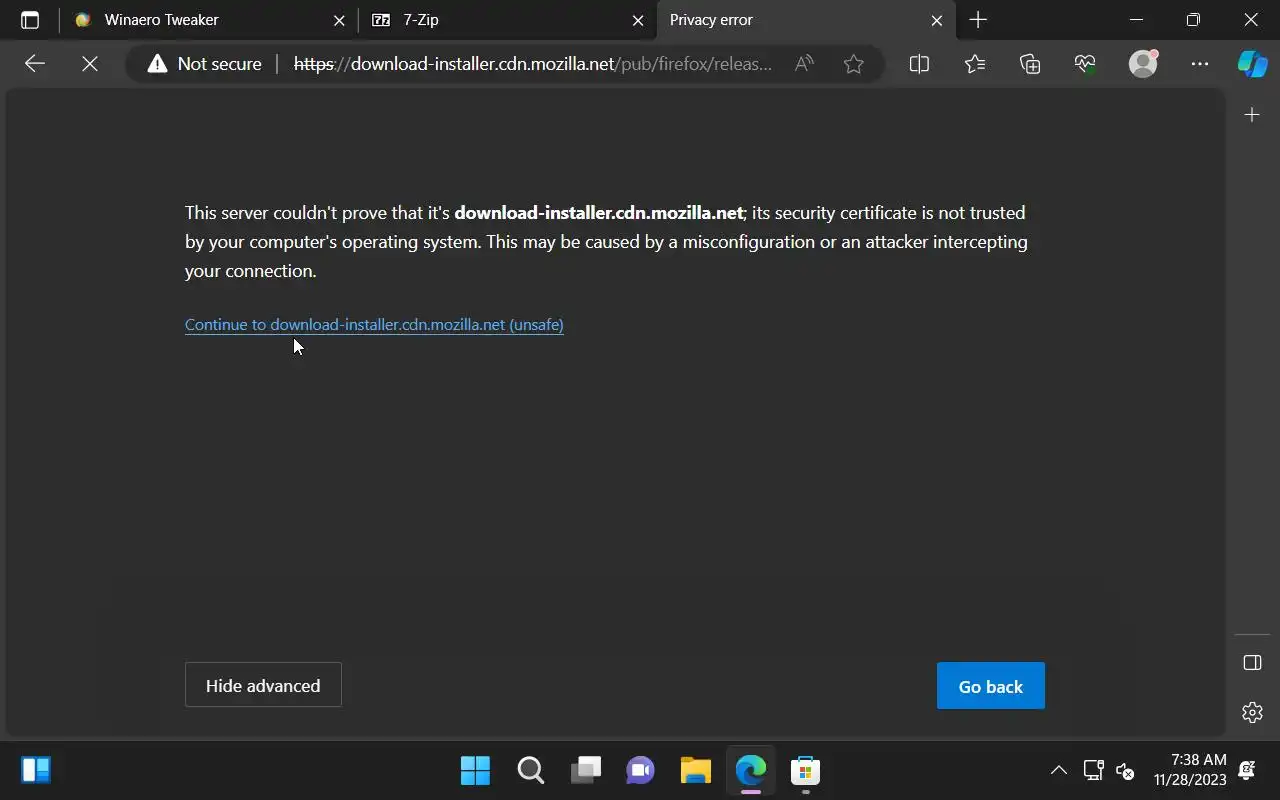Close the 7-Zip tab
This screenshot has width=1280, height=800.
(638, 20)
